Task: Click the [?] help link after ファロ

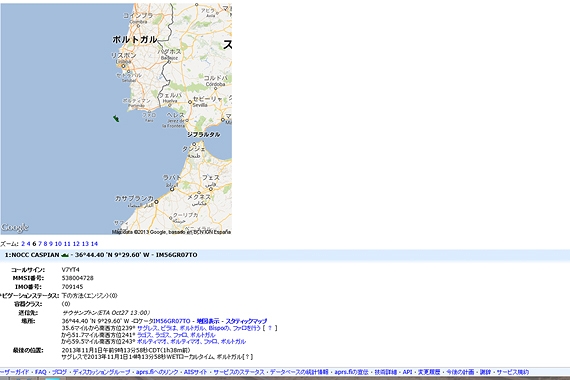Action: [x=270, y=328]
